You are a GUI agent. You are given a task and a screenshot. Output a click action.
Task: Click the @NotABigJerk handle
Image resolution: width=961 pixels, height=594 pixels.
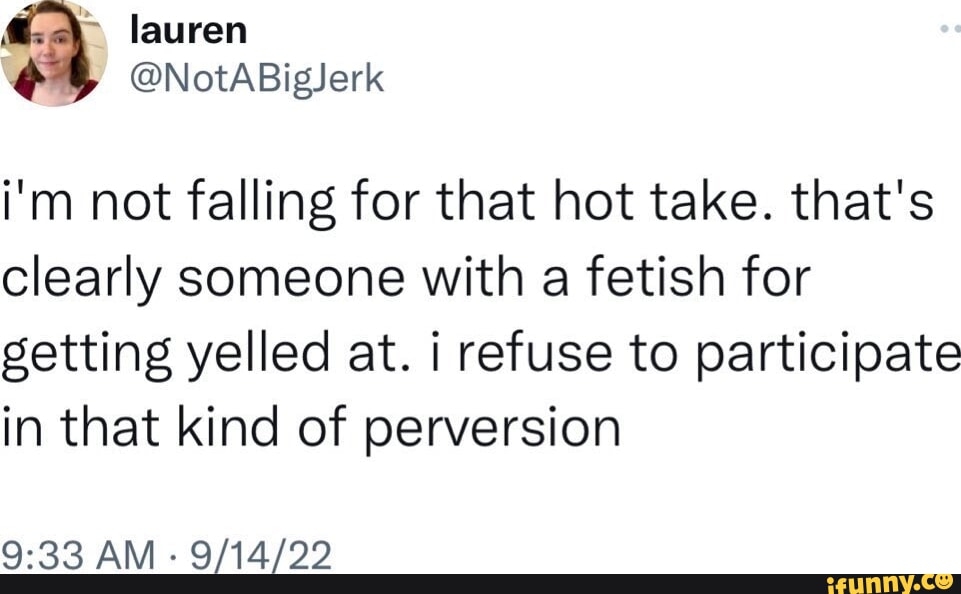[257, 77]
